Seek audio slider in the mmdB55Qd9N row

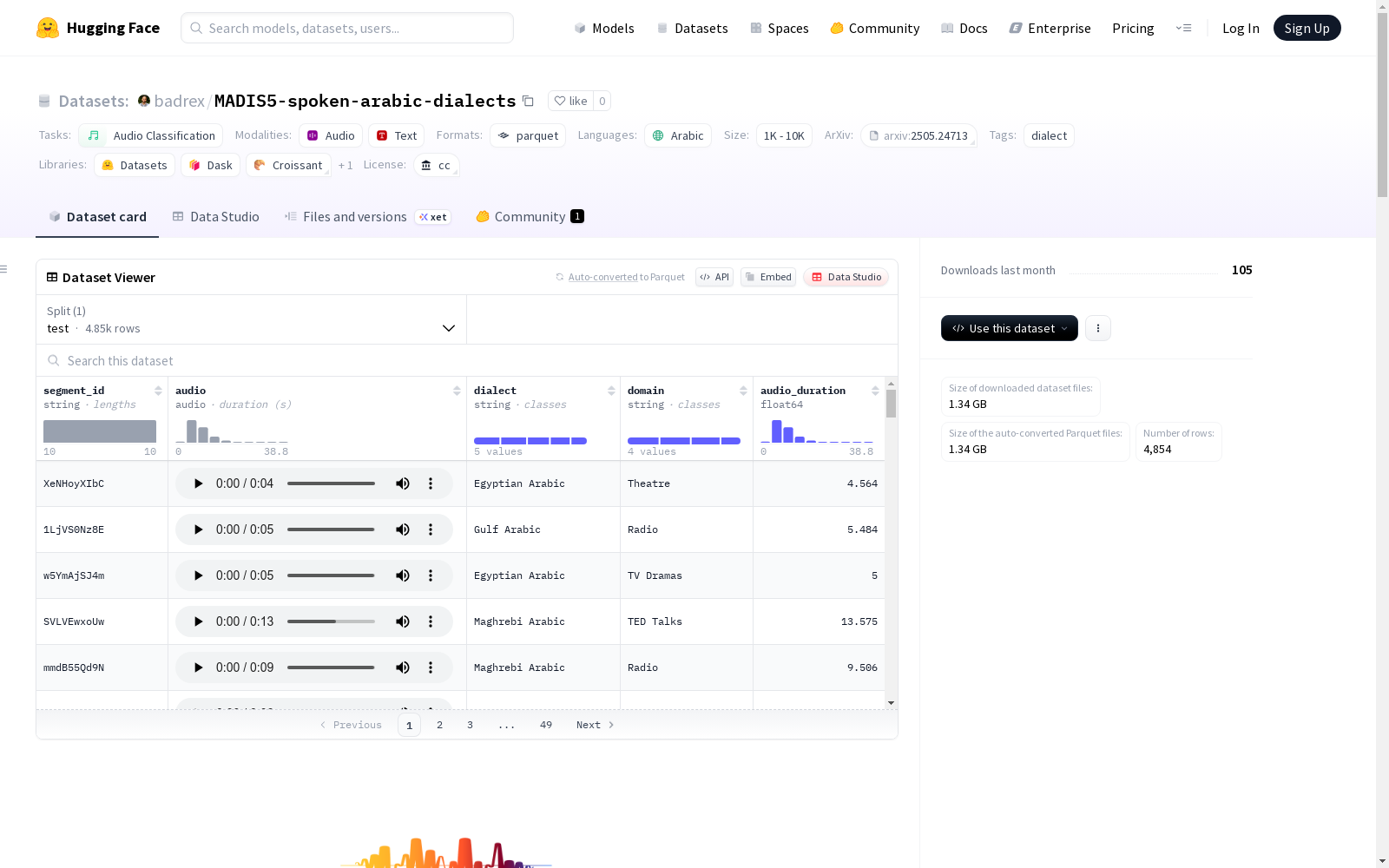point(331,667)
